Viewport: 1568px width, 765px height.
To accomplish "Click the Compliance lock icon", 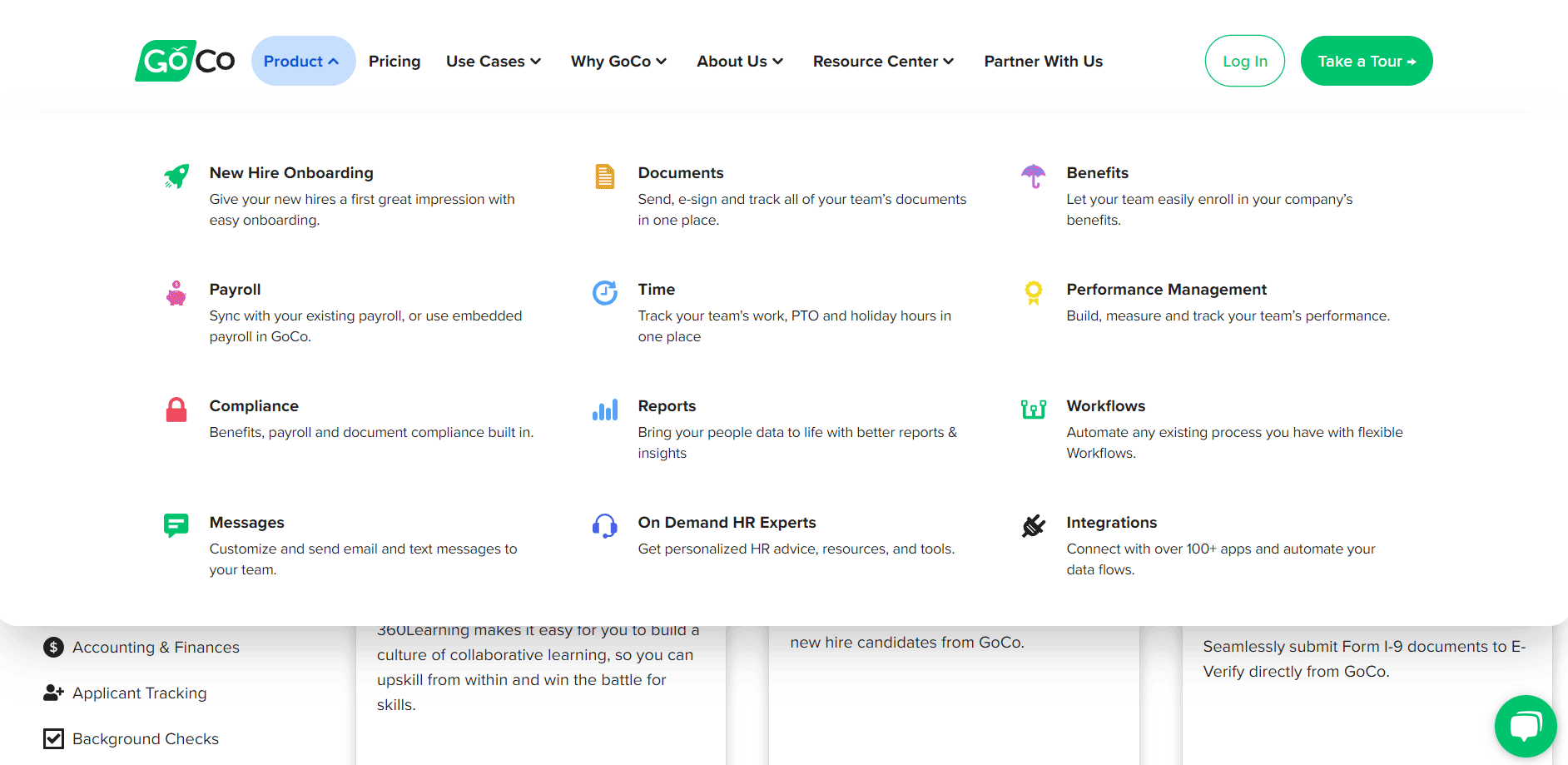I will (x=176, y=410).
